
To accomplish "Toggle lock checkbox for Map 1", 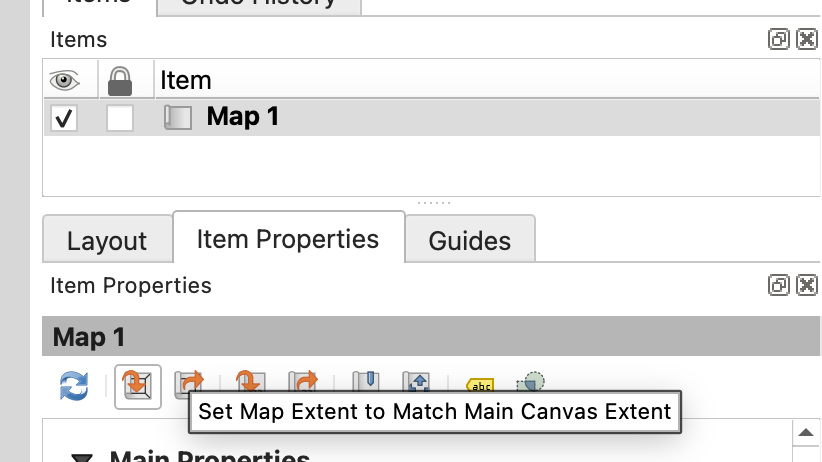I will (120, 118).
